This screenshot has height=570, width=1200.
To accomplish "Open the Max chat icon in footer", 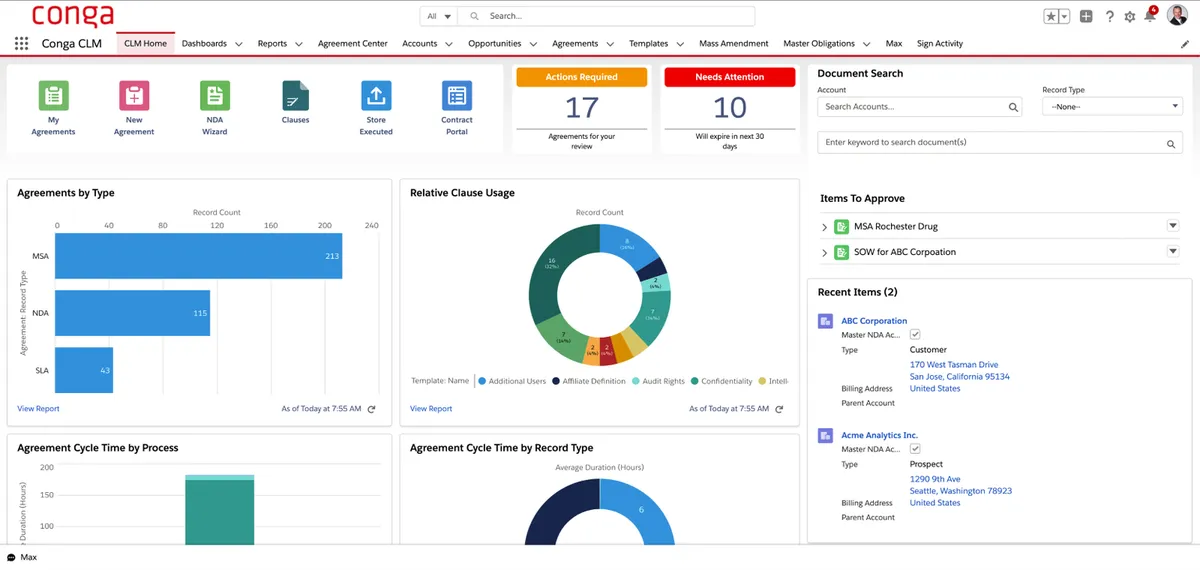I will [x=12, y=557].
